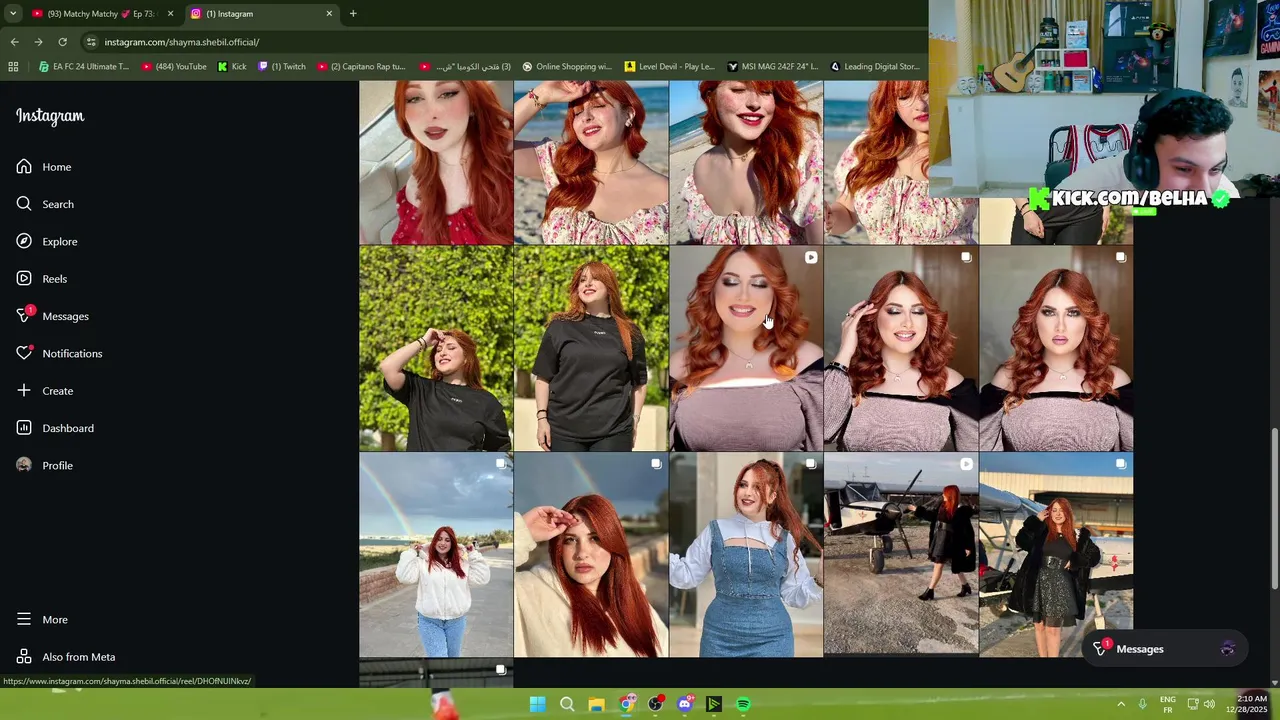Image resolution: width=1280 pixels, height=720 pixels.
Task: Open Reels from the sidebar
Action: pyautogui.click(x=42, y=279)
